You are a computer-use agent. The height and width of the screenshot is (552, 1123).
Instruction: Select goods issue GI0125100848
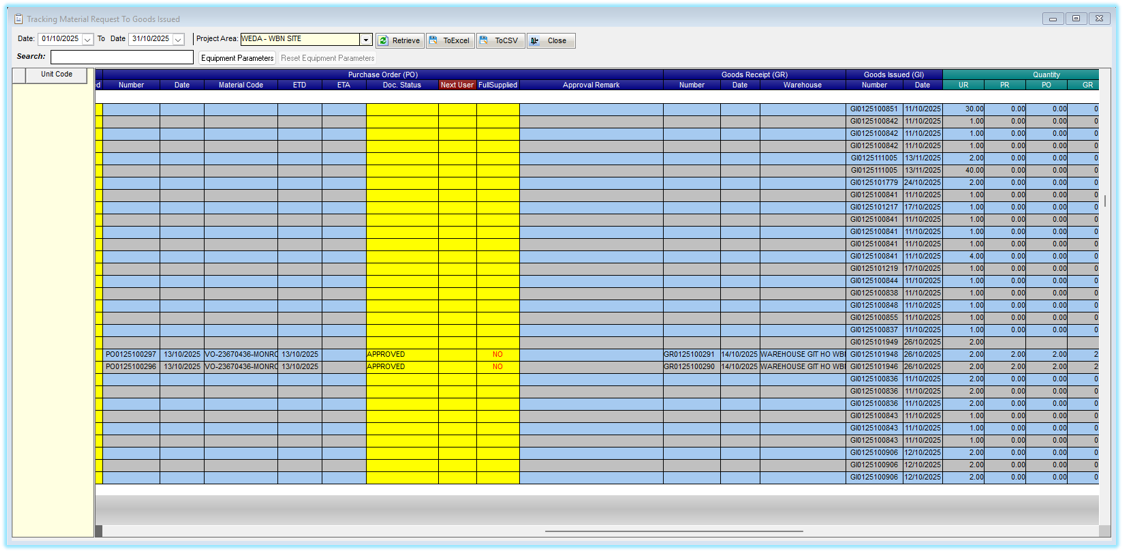click(x=874, y=305)
